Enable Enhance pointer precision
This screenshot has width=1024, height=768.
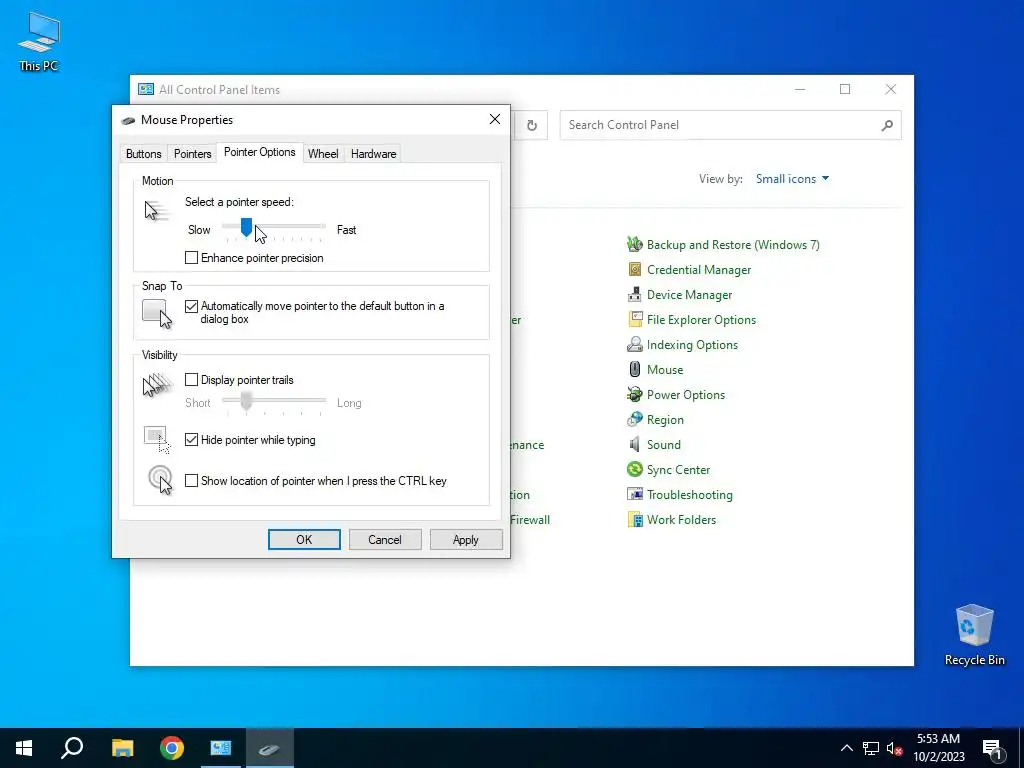(x=191, y=258)
